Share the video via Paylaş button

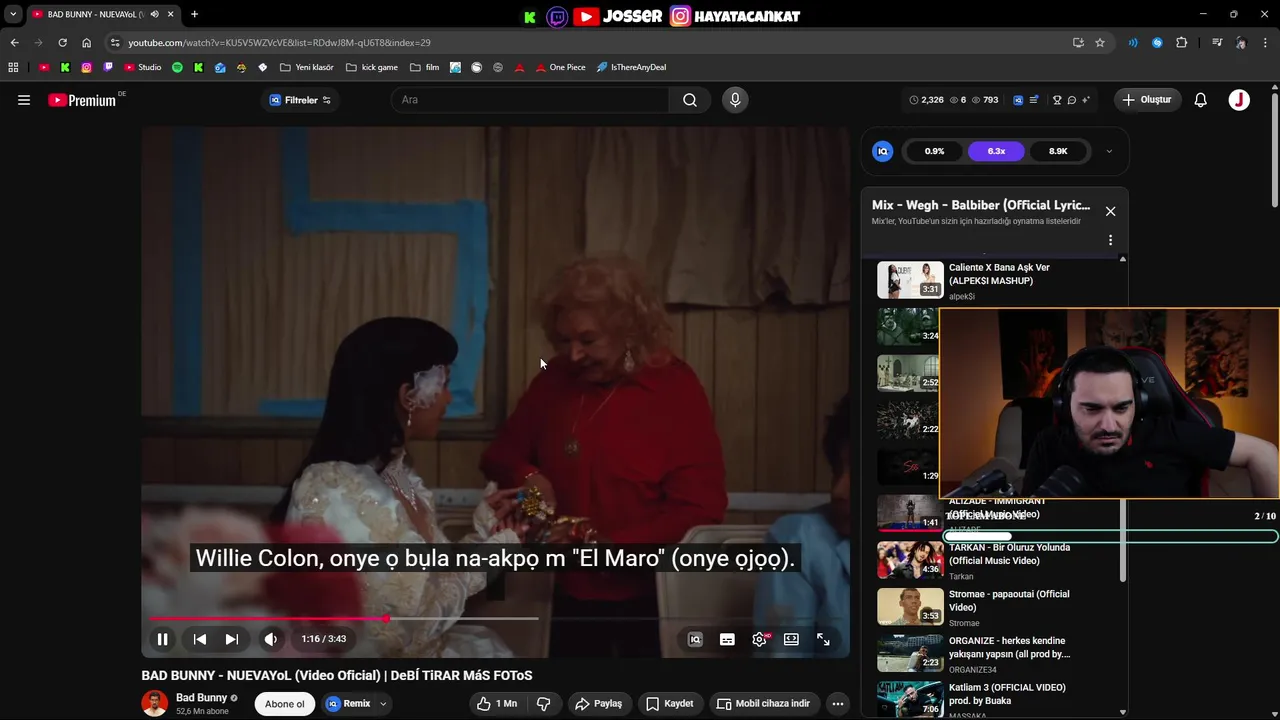pyautogui.click(x=598, y=704)
